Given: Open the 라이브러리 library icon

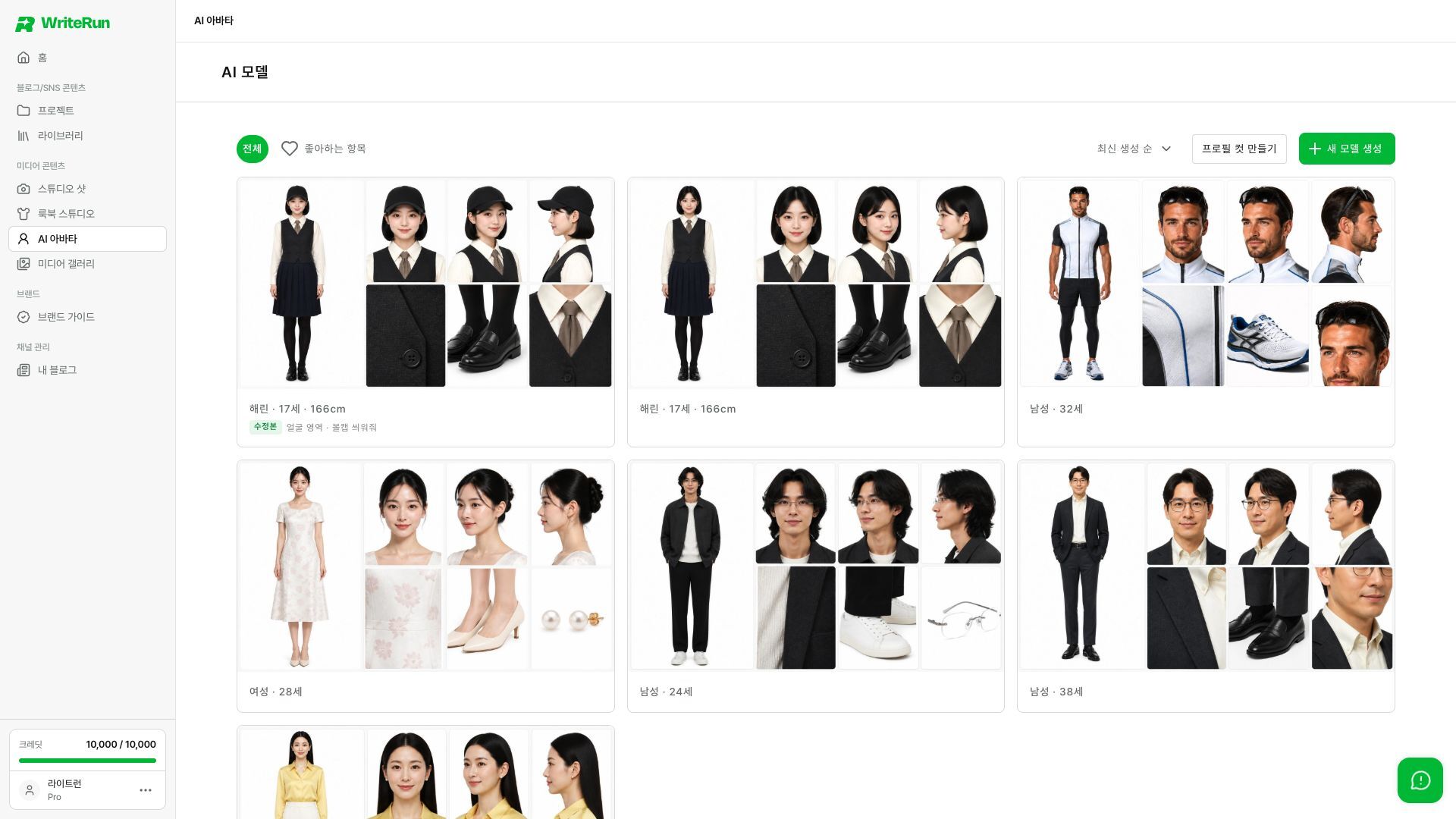Looking at the screenshot, I should click(x=24, y=136).
